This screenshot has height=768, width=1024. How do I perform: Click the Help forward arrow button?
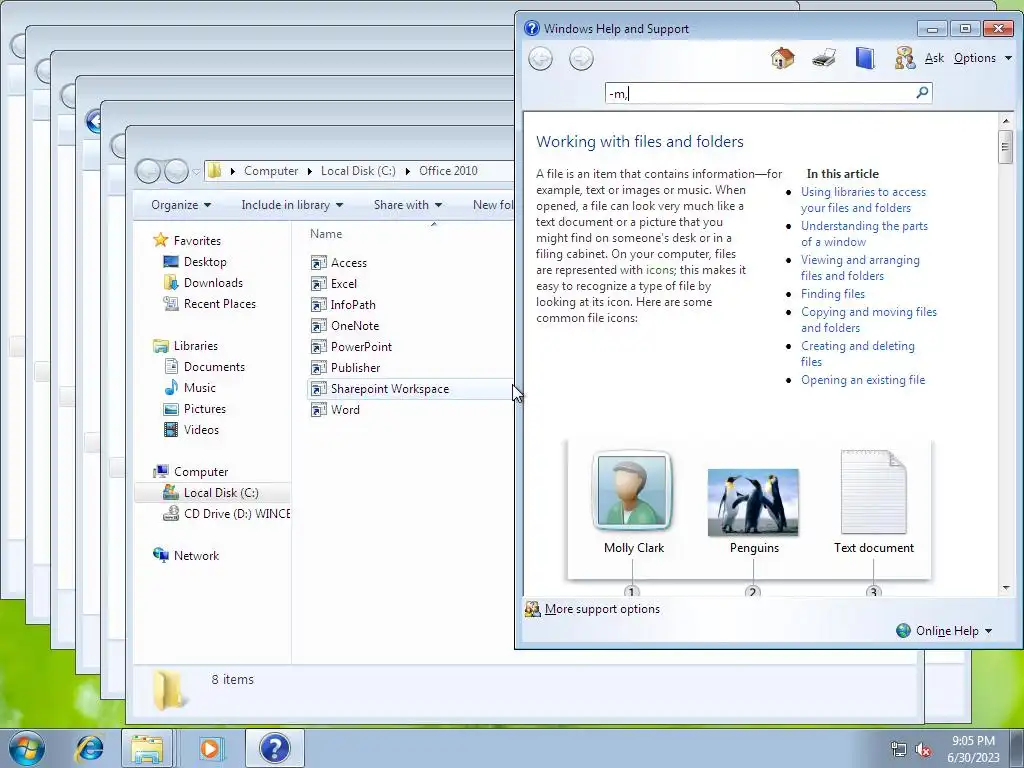pyautogui.click(x=581, y=59)
